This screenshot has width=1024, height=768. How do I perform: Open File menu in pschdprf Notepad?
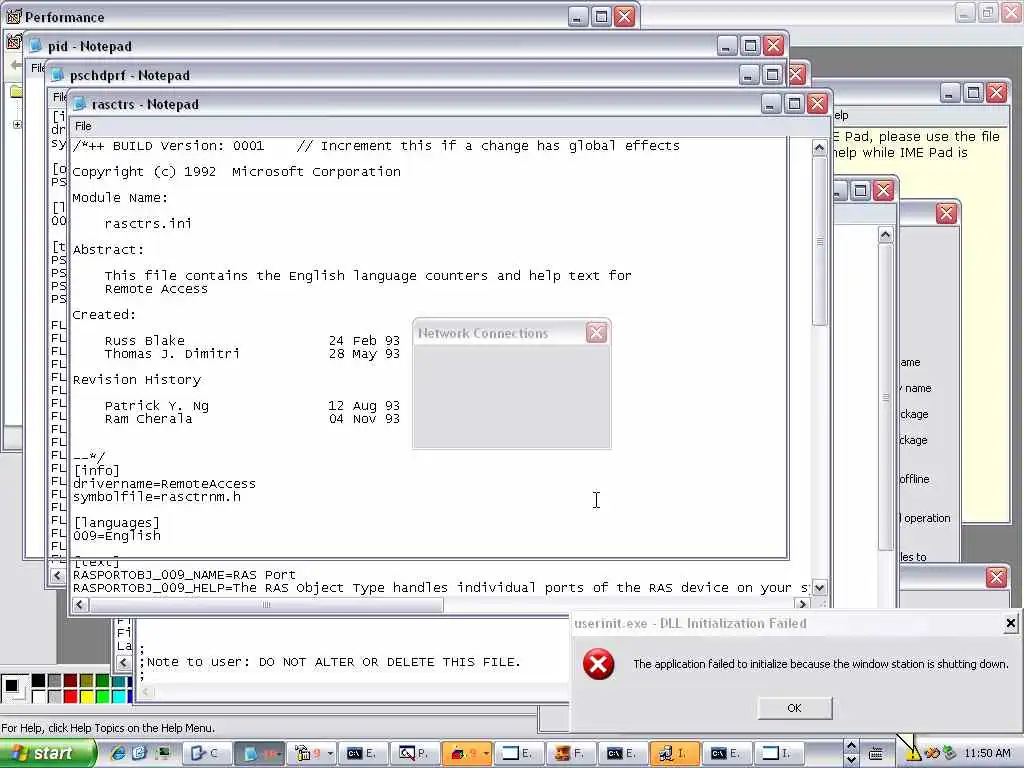pyautogui.click(x=59, y=97)
